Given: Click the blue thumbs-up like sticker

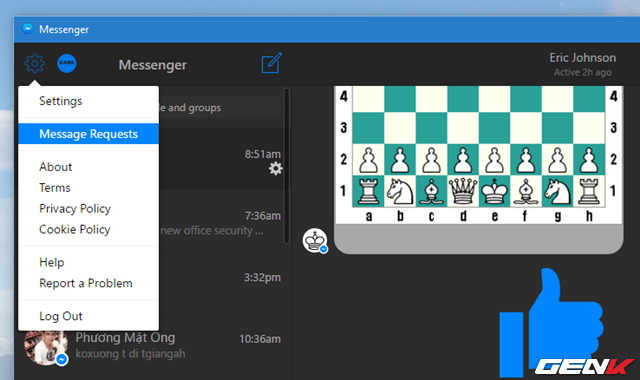Looking at the screenshot, I should tap(551, 322).
